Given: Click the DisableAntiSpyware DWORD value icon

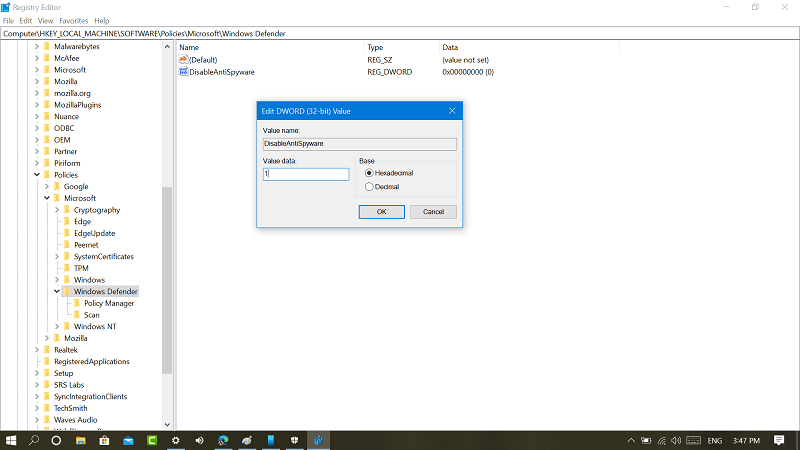Looking at the screenshot, I should [x=183, y=72].
